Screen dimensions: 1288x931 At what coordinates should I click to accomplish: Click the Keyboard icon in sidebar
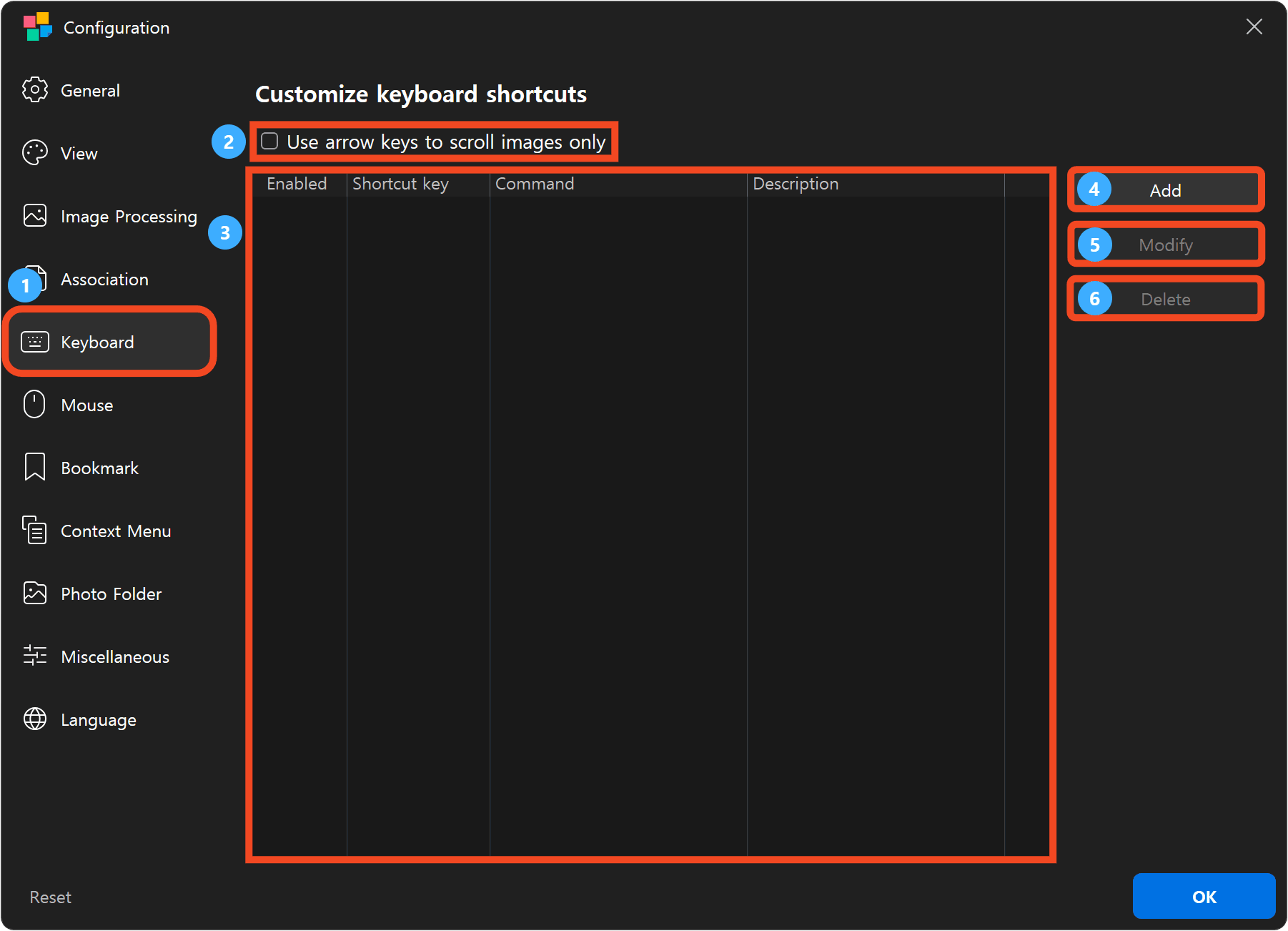[x=35, y=342]
